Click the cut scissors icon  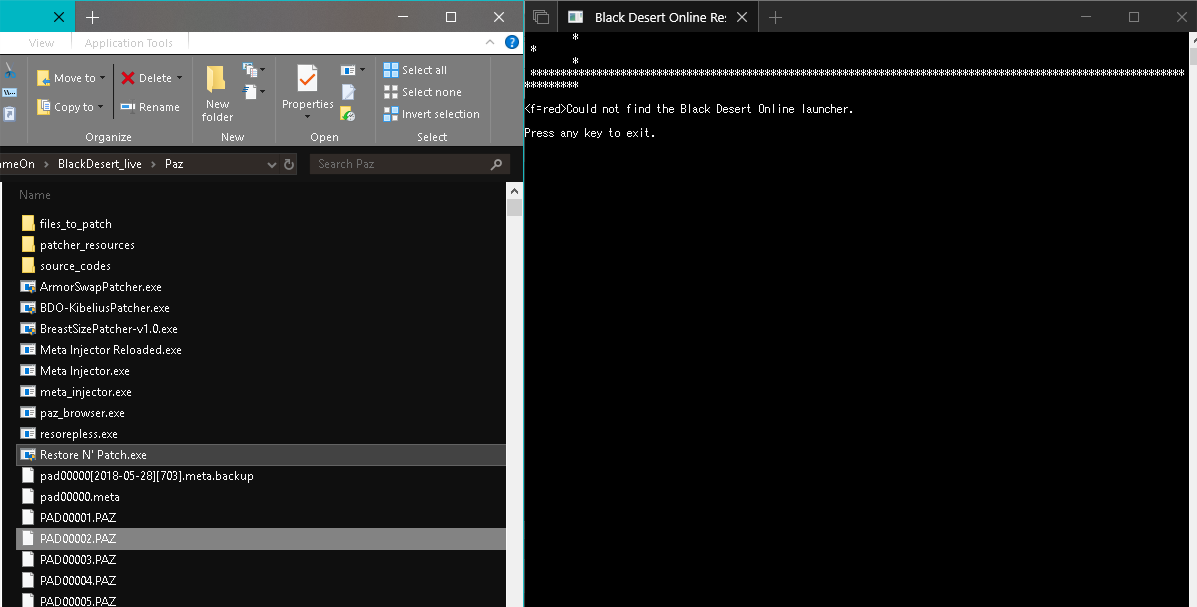(x=9, y=71)
